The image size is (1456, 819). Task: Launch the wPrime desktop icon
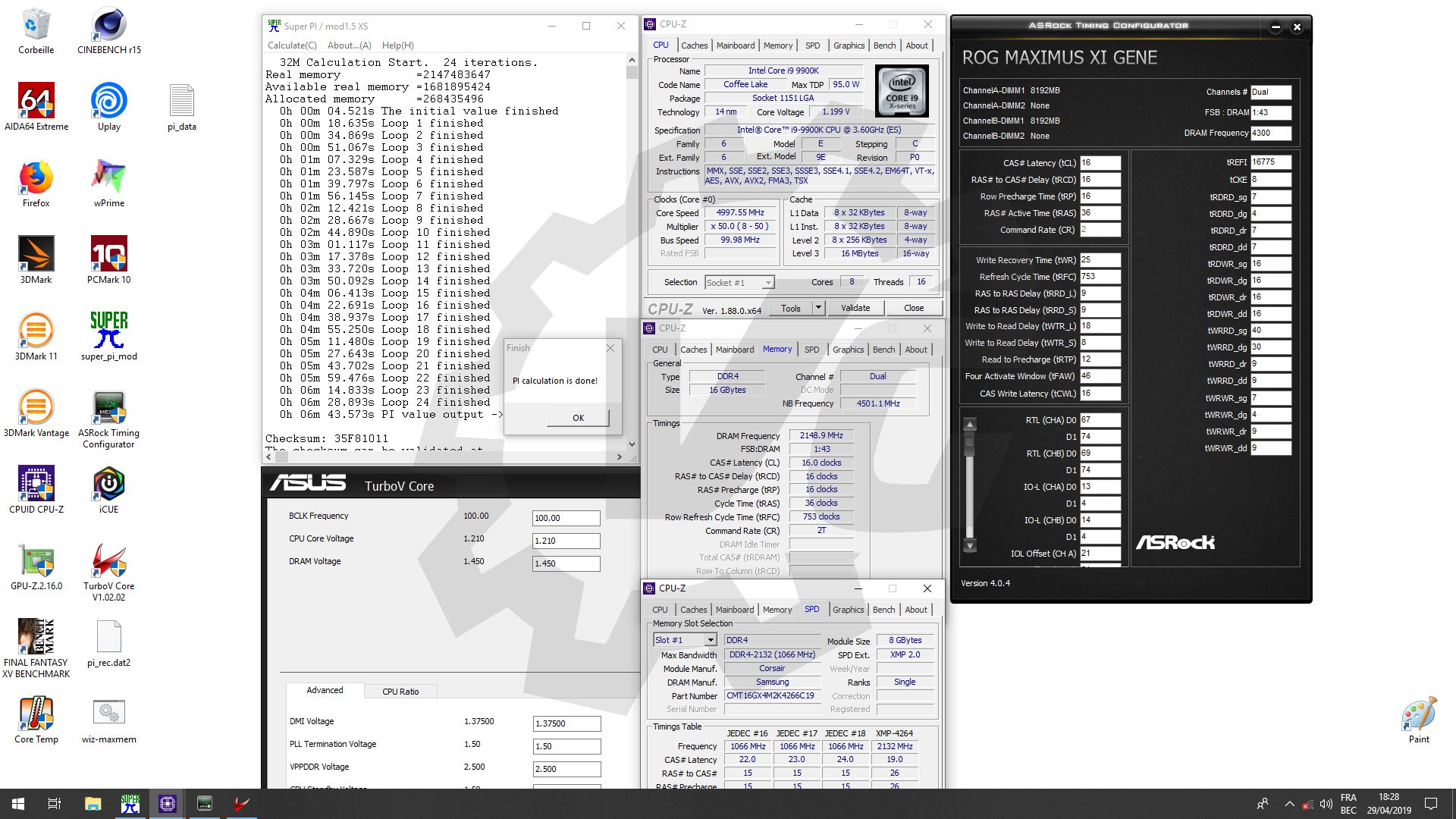coord(109,184)
